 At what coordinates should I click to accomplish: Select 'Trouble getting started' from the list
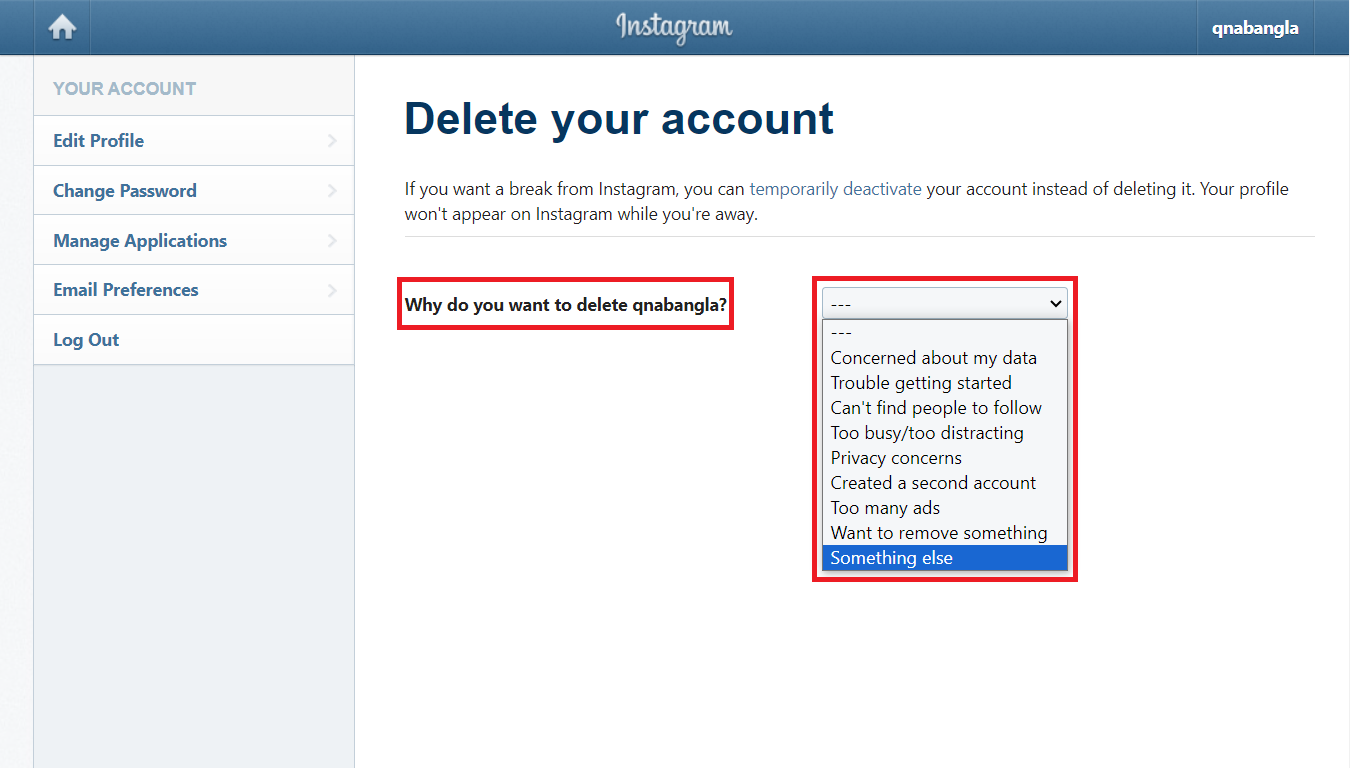pyautogui.click(x=920, y=382)
